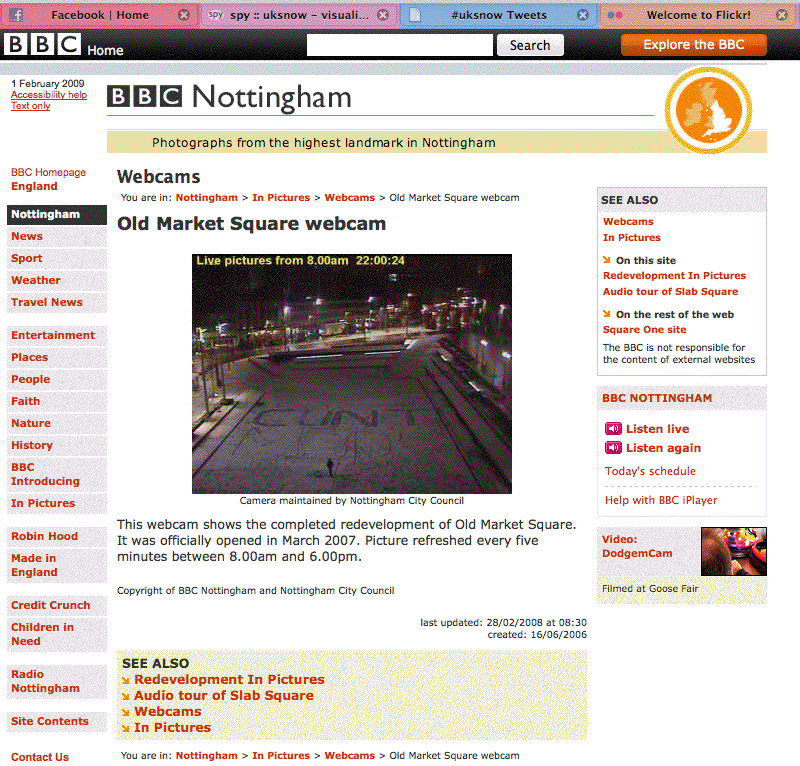Open Weather in the sidebar menu

pos(57,280)
